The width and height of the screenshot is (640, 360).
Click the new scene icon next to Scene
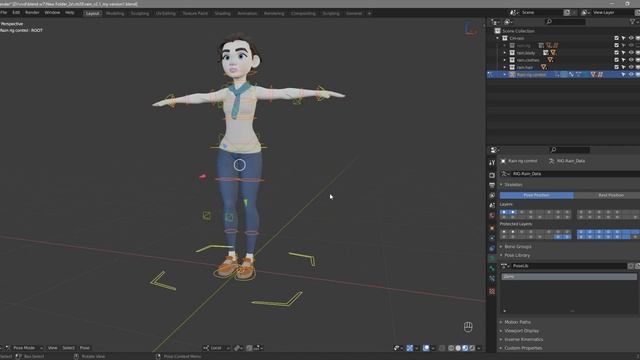click(x=567, y=13)
